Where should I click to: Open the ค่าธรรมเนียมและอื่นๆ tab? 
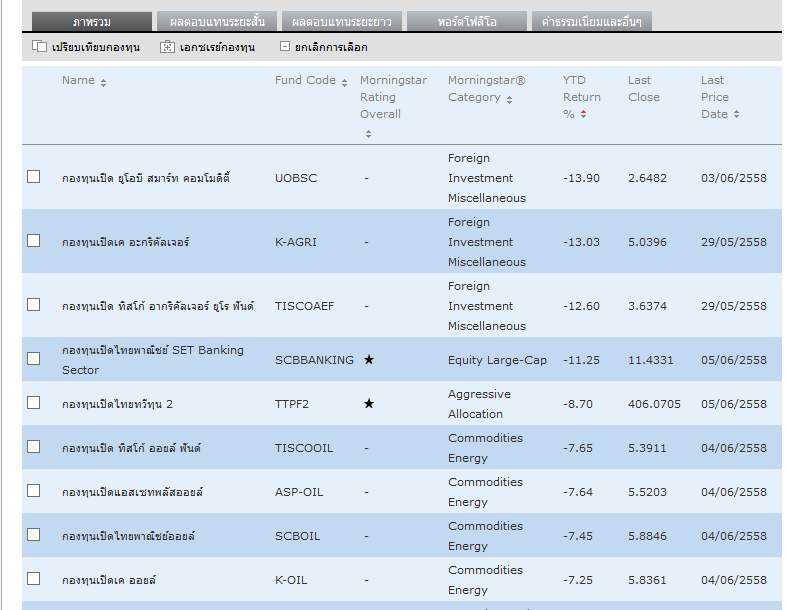(x=592, y=22)
